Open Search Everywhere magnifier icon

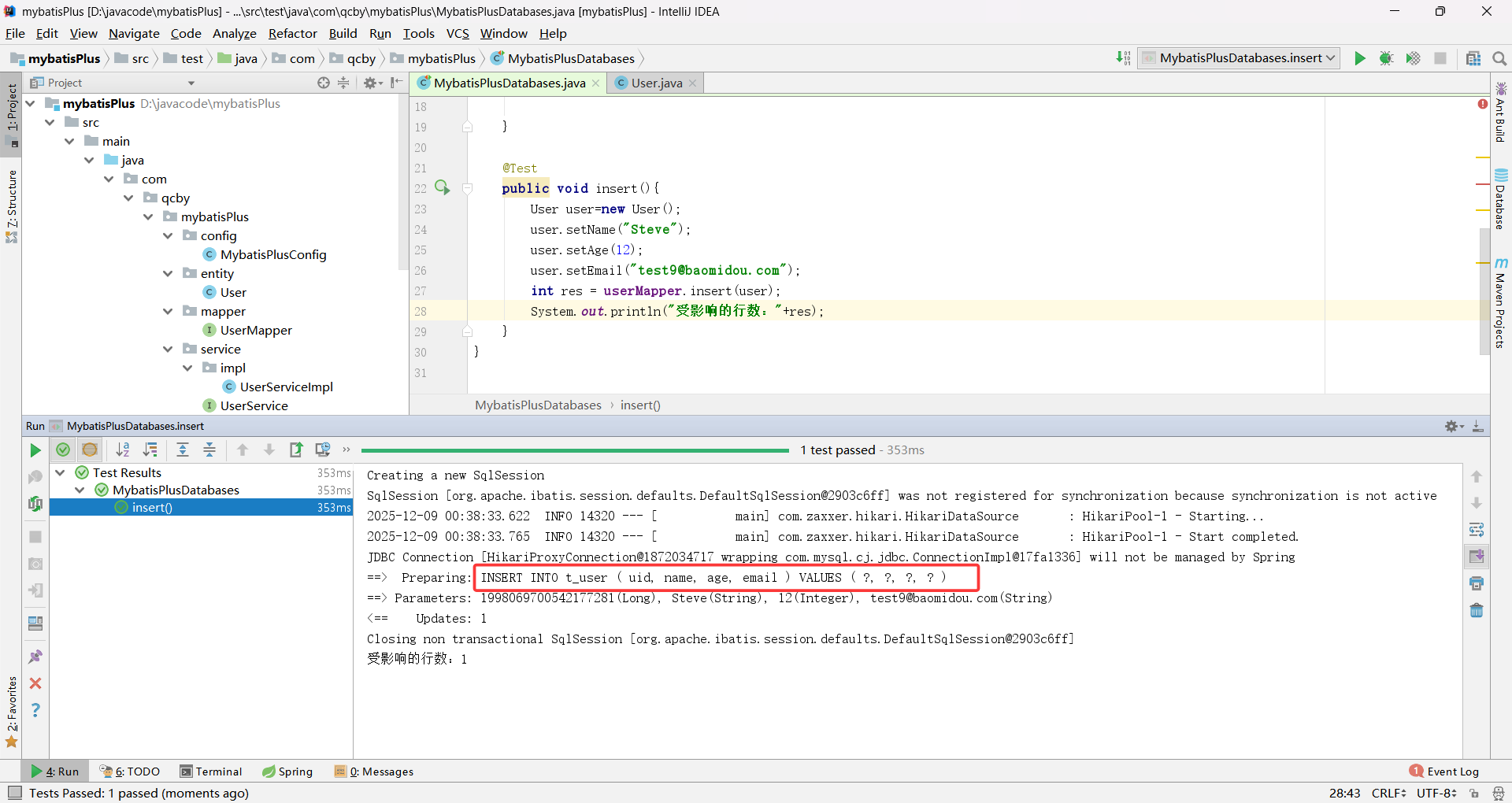click(x=1499, y=58)
